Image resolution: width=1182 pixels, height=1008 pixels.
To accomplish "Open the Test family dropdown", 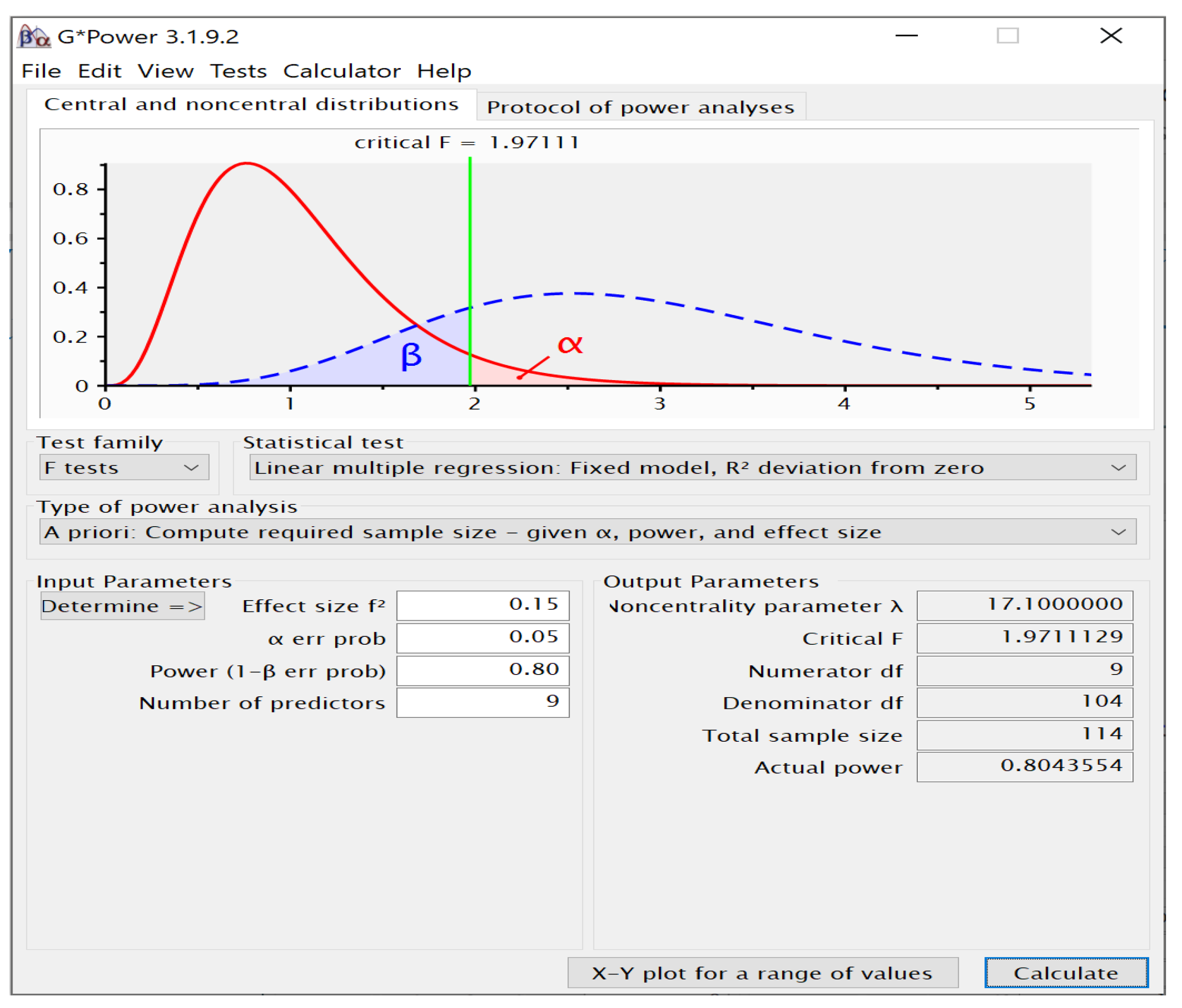I will click(124, 468).
